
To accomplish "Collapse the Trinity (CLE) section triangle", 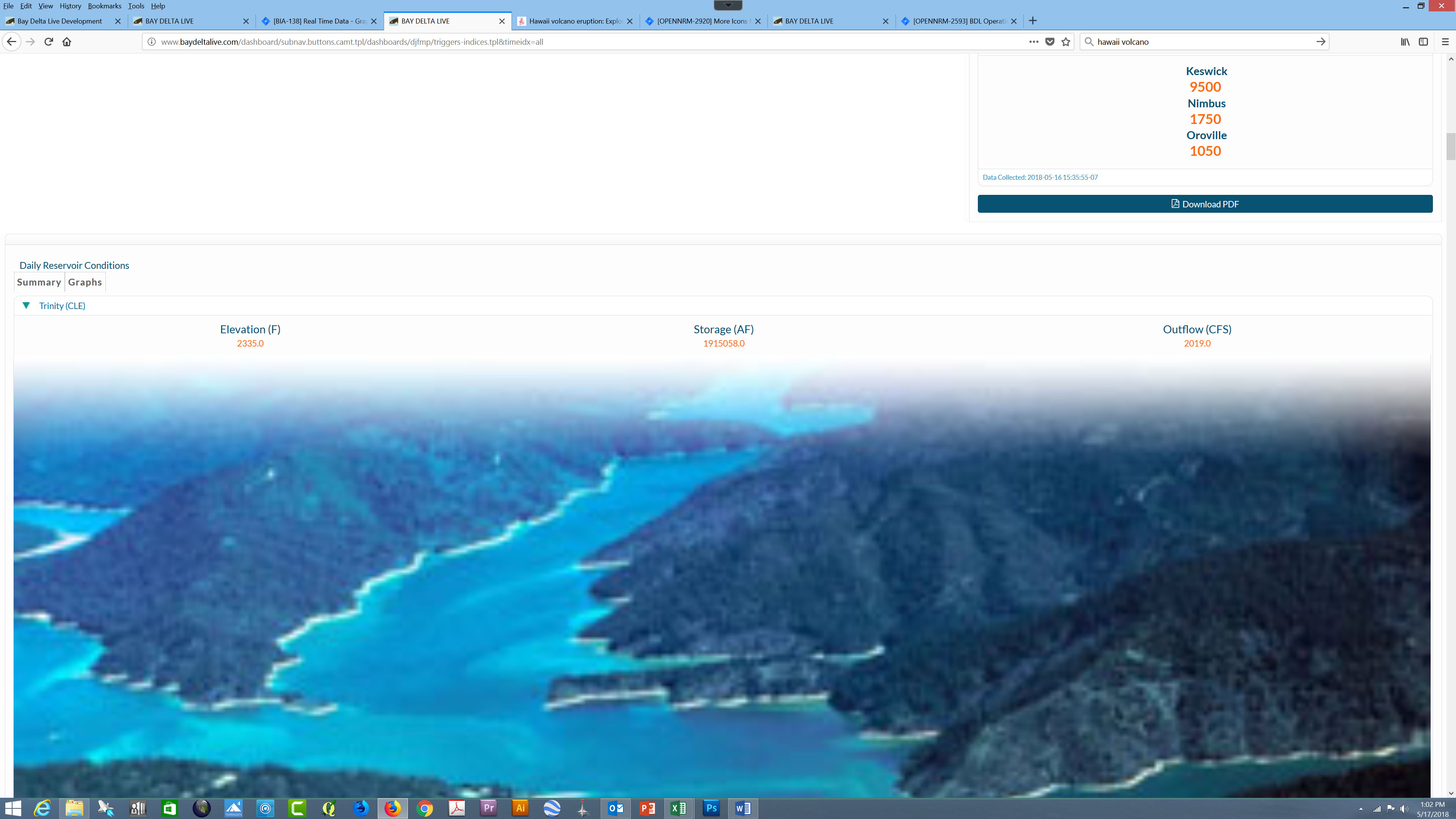I will click(26, 306).
